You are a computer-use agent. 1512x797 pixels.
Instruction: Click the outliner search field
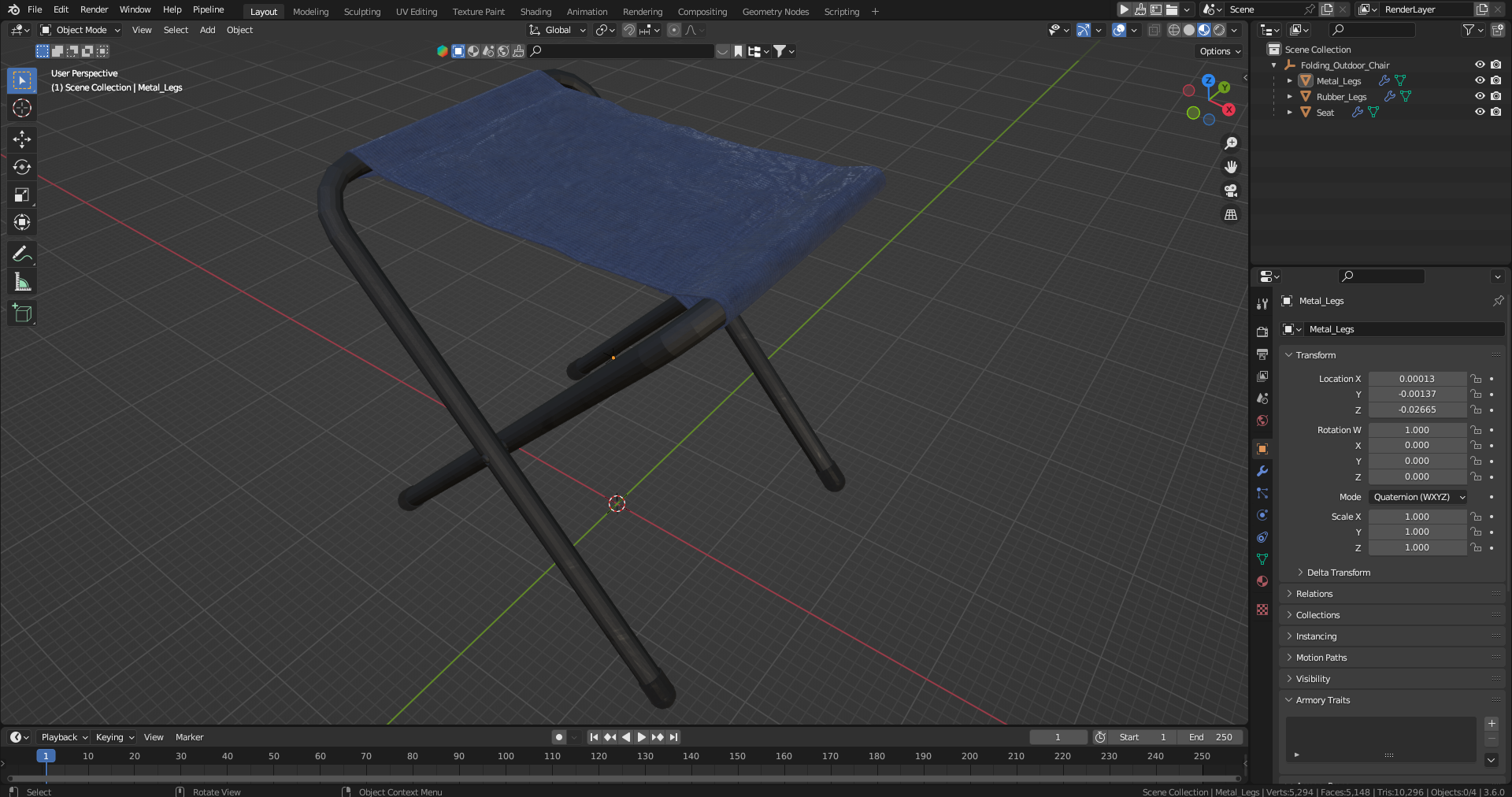click(1372, 30)
